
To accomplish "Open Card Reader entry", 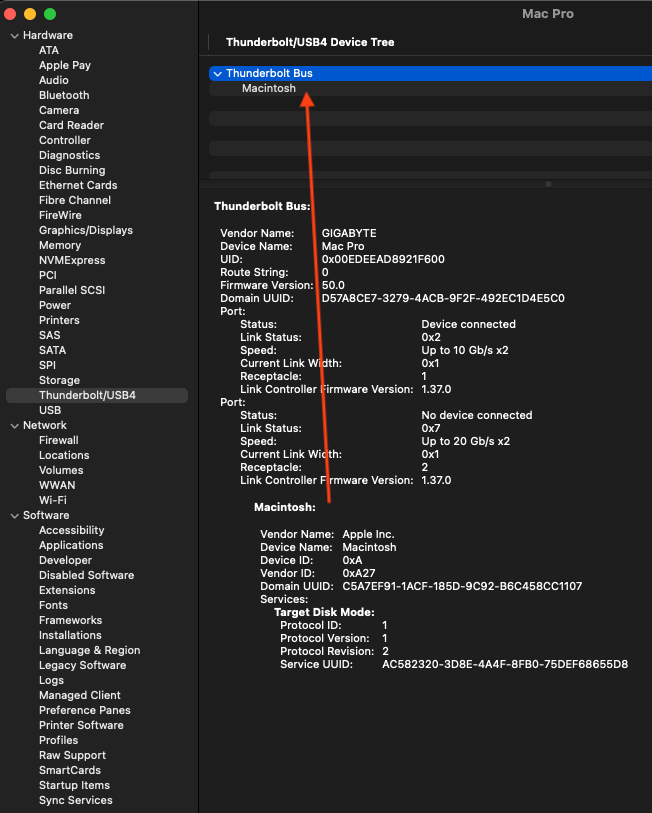I will coord(71,125).
